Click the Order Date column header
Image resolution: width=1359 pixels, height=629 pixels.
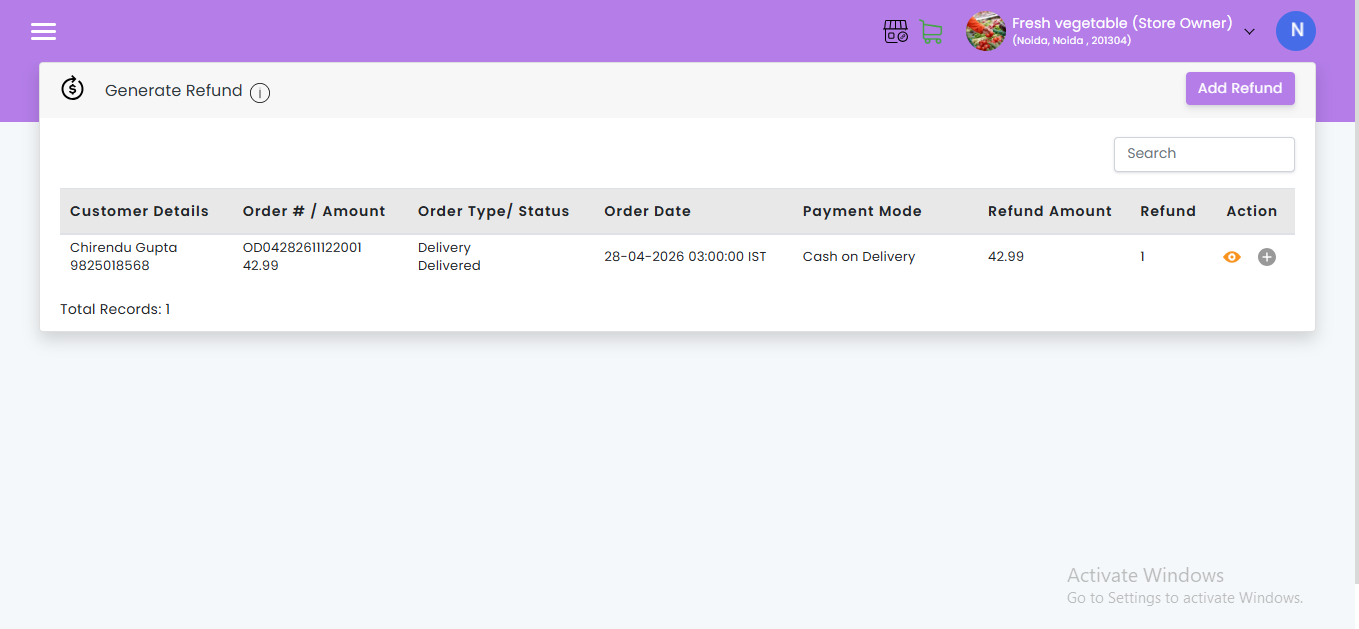coord(647,211)
